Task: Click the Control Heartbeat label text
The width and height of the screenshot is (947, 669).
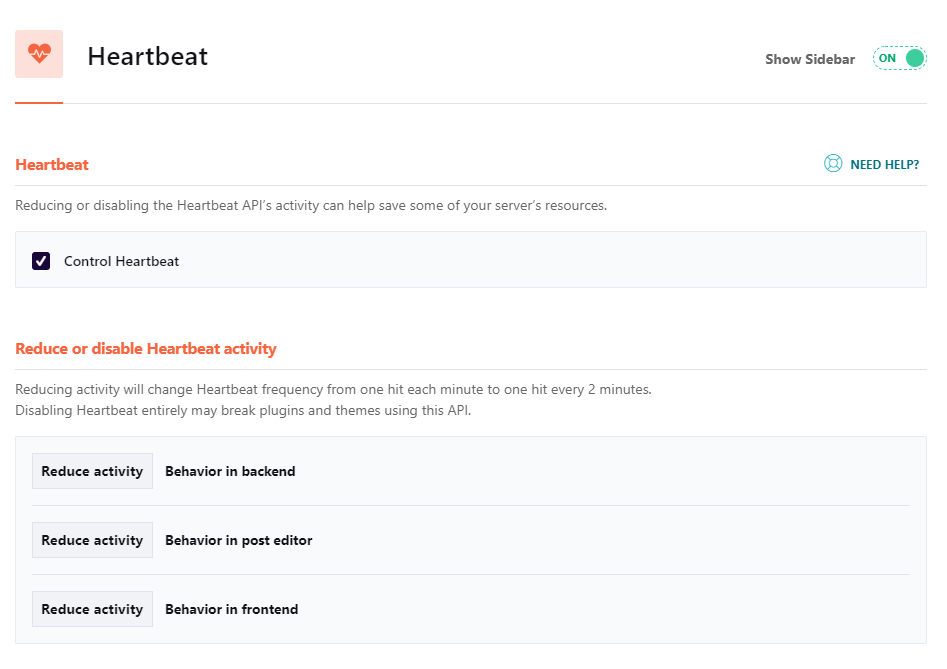Action: tap(120, 261)
